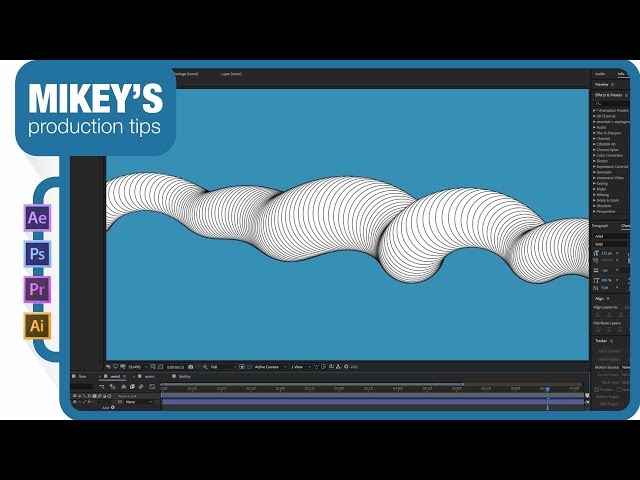Image resolution: width=640 pixels, height=480 pixels.
Task: Click the Edit Target button in Tracker
Action: click(x=609, y=404)
